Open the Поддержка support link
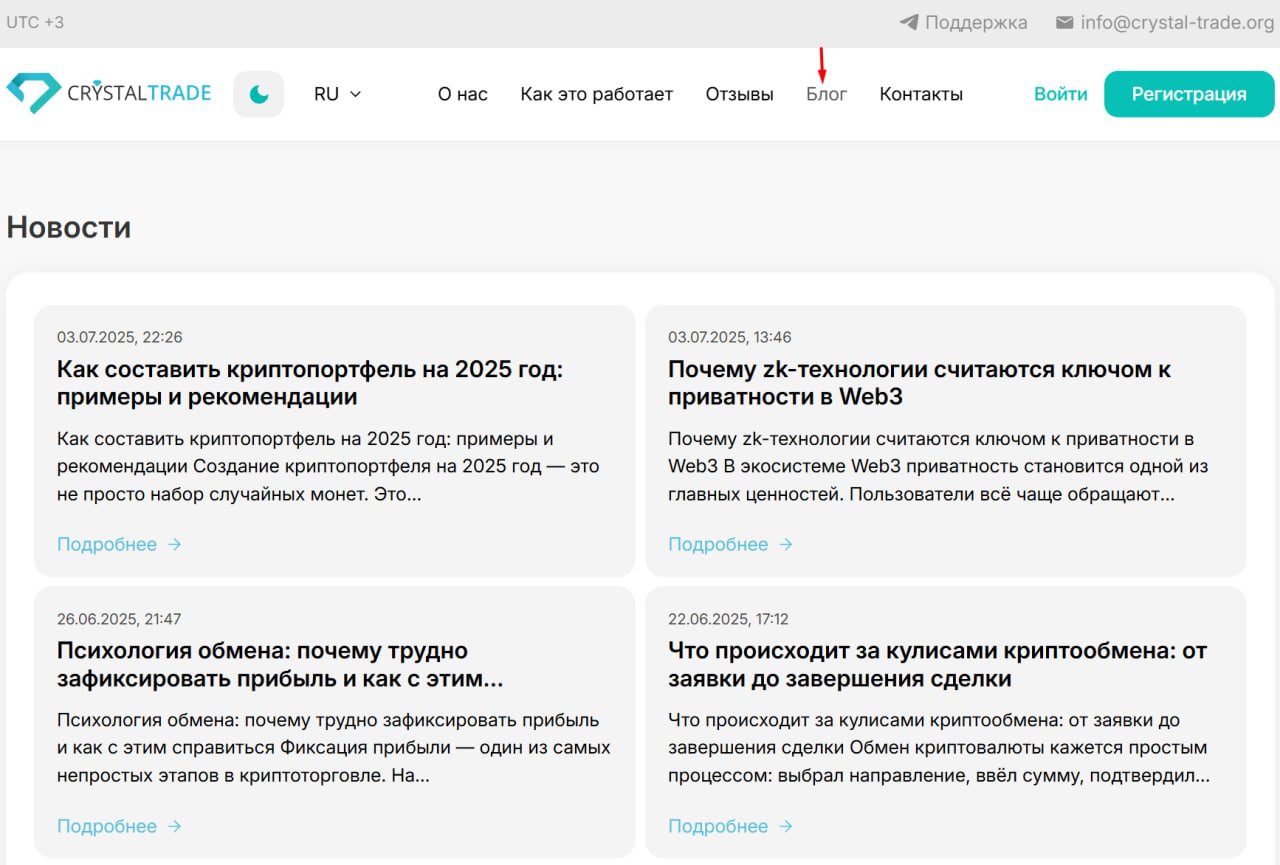Image resolution: width=1280 pixels, height=865 pixels. 975,22
